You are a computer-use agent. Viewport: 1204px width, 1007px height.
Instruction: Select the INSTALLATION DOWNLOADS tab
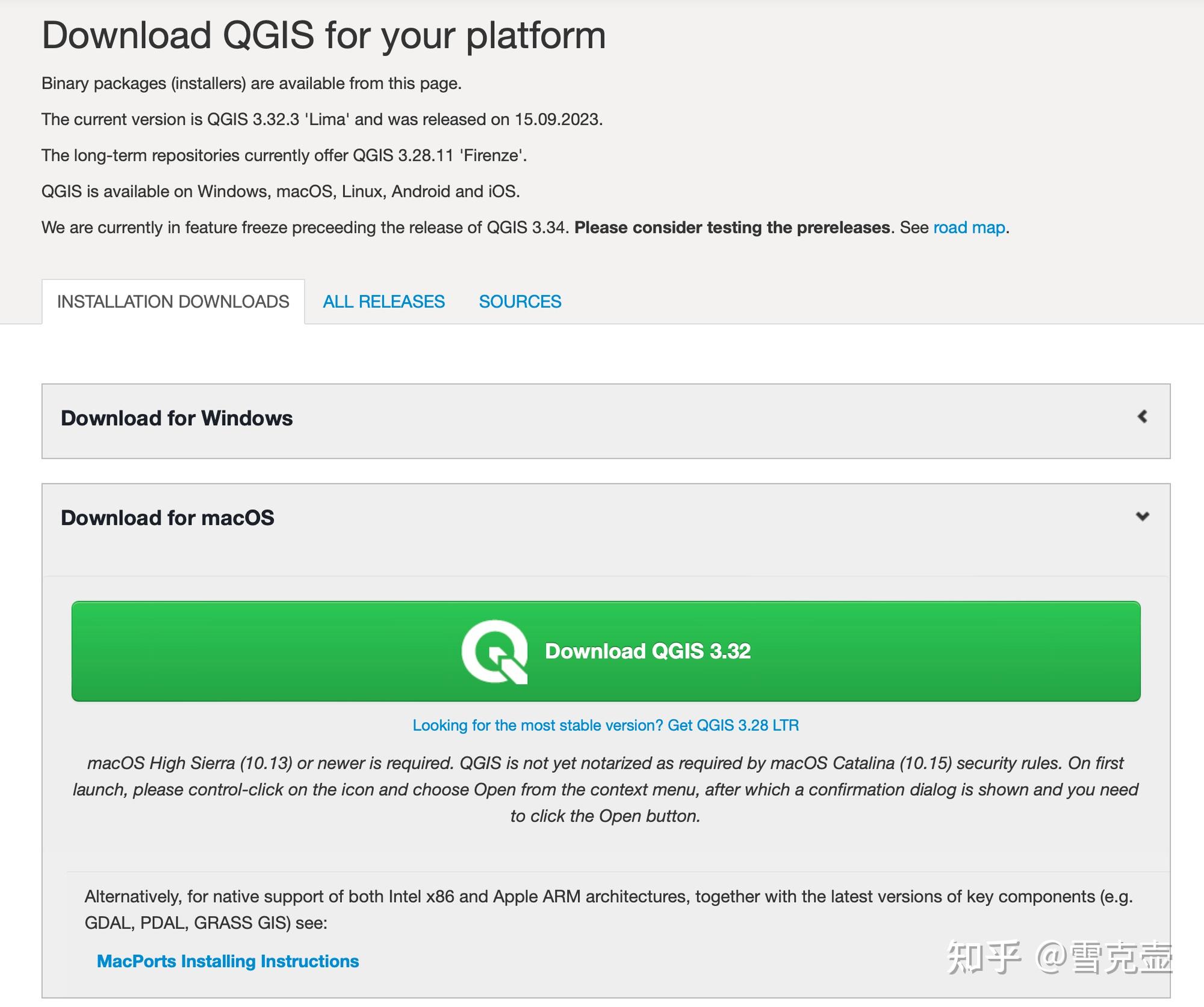tap(173, 301)
